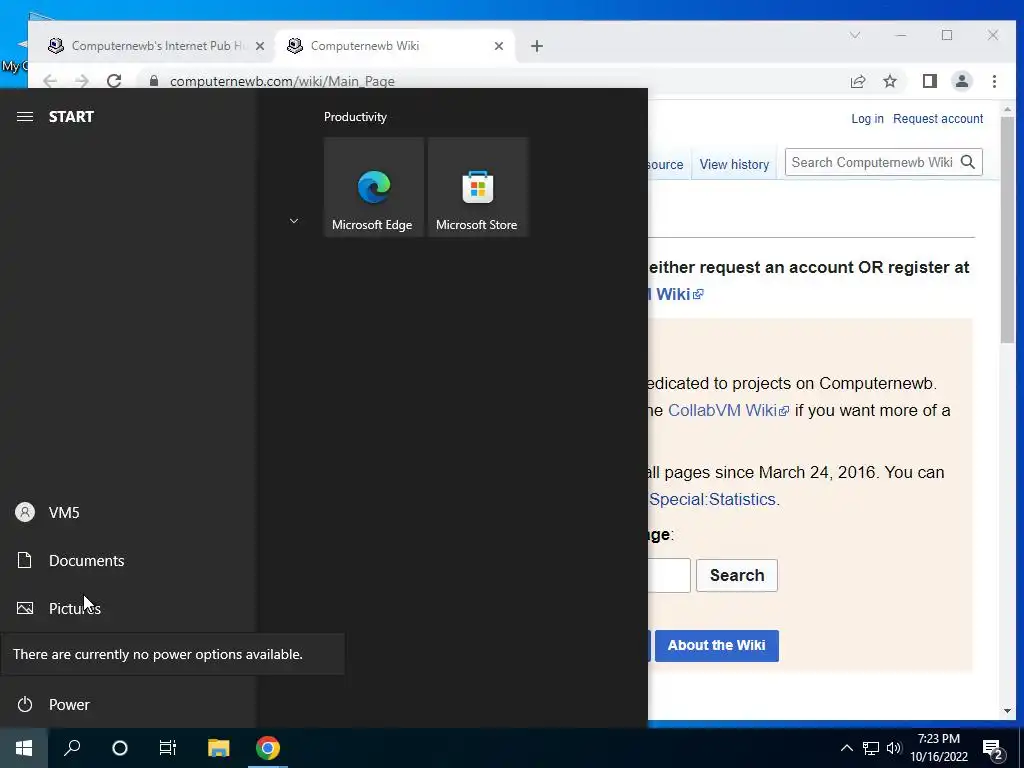The image size is (1024, 768).
Task: Open network status tray icon
Action: 871,748
